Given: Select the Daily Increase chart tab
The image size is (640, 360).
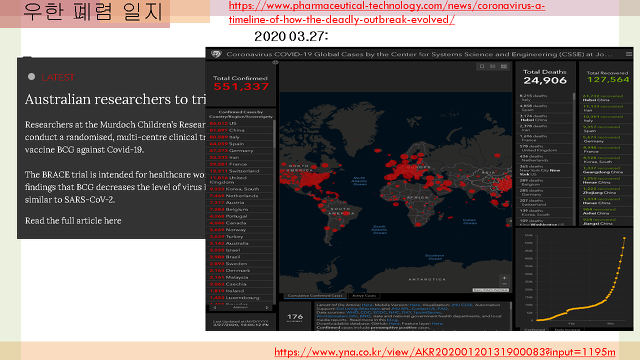Looking at the screenshot, I should click(567, 329).
